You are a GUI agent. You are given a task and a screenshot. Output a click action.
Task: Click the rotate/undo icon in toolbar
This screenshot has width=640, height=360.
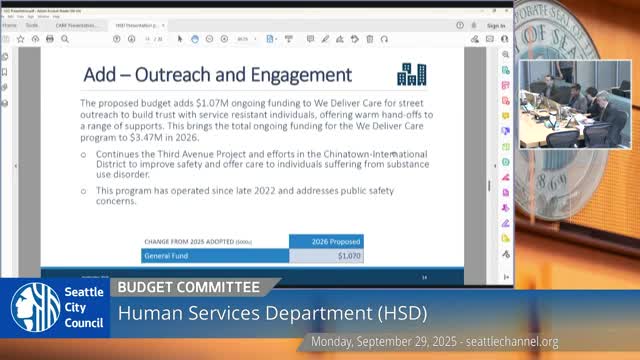pos(384,39)
